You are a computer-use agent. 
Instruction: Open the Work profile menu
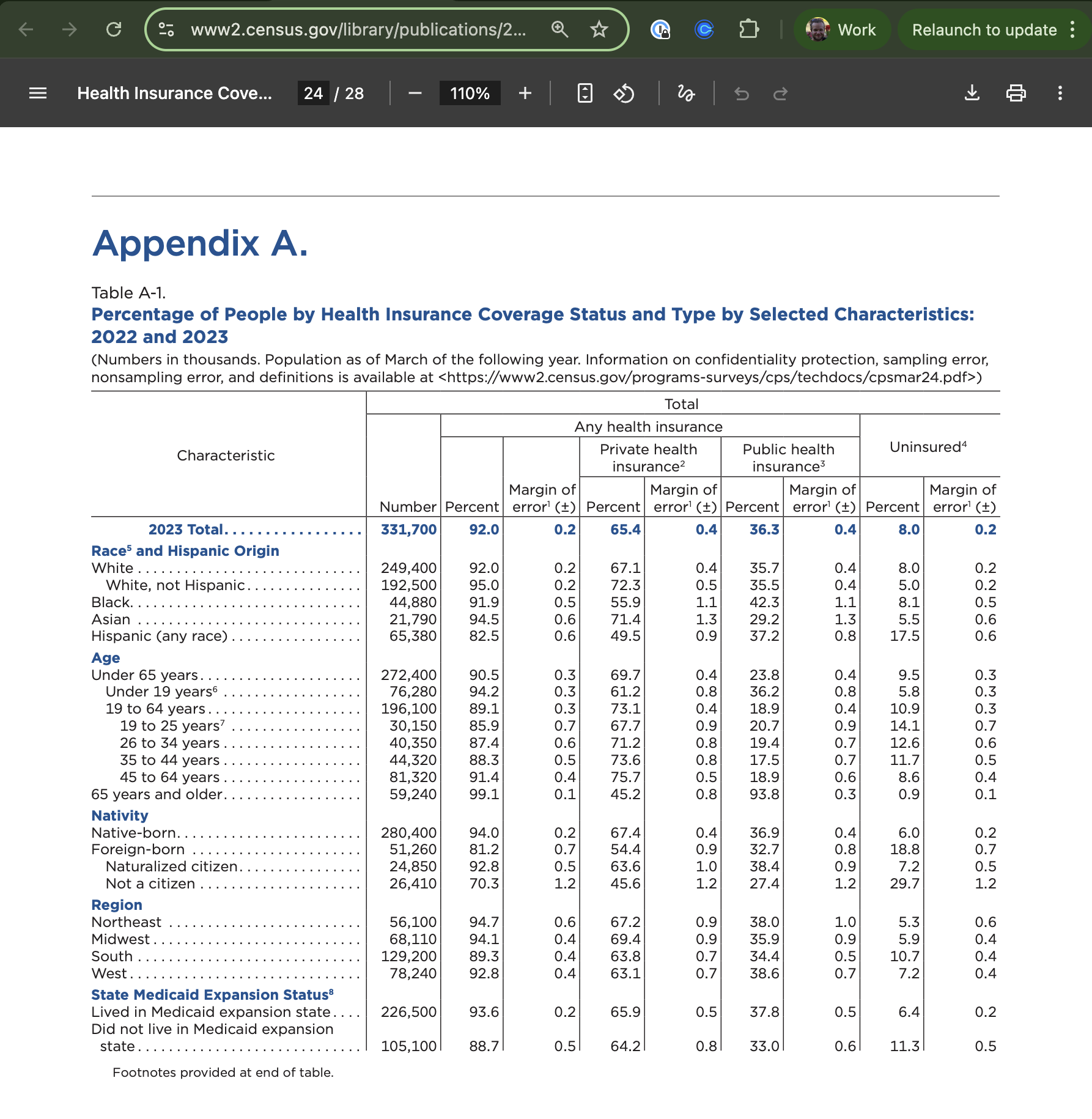coord(842,29)
